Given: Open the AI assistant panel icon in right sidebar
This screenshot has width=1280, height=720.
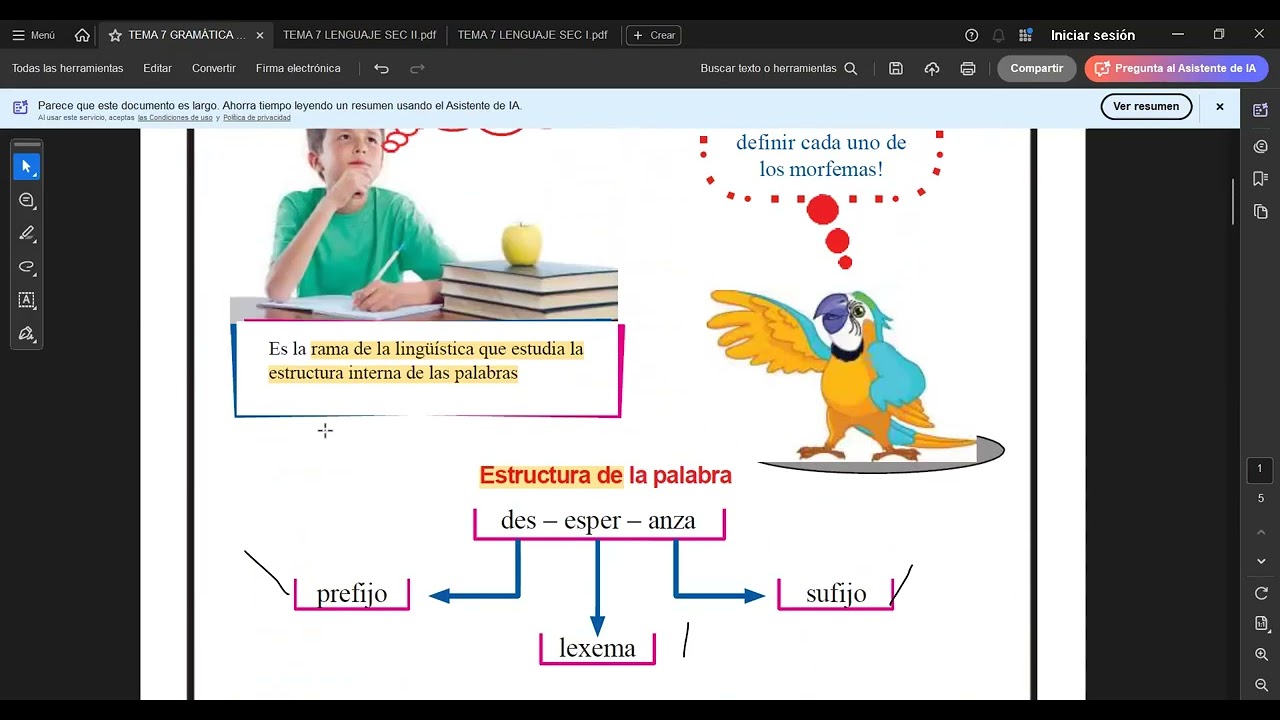Looking at the screenshot, I should point(1260,110).
